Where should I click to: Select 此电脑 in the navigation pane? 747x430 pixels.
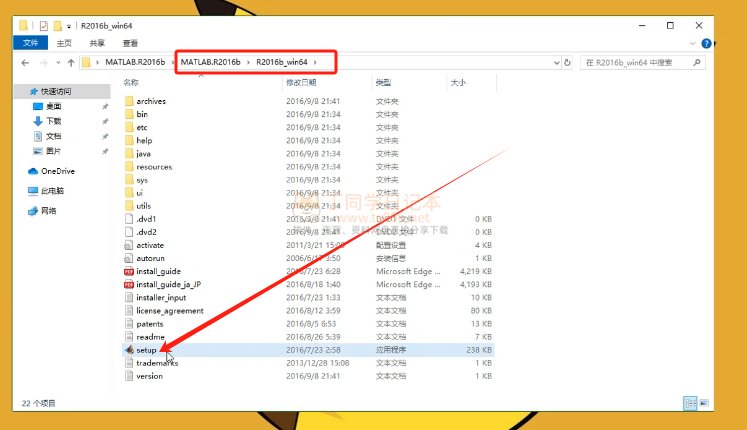[x=52, y=190]
